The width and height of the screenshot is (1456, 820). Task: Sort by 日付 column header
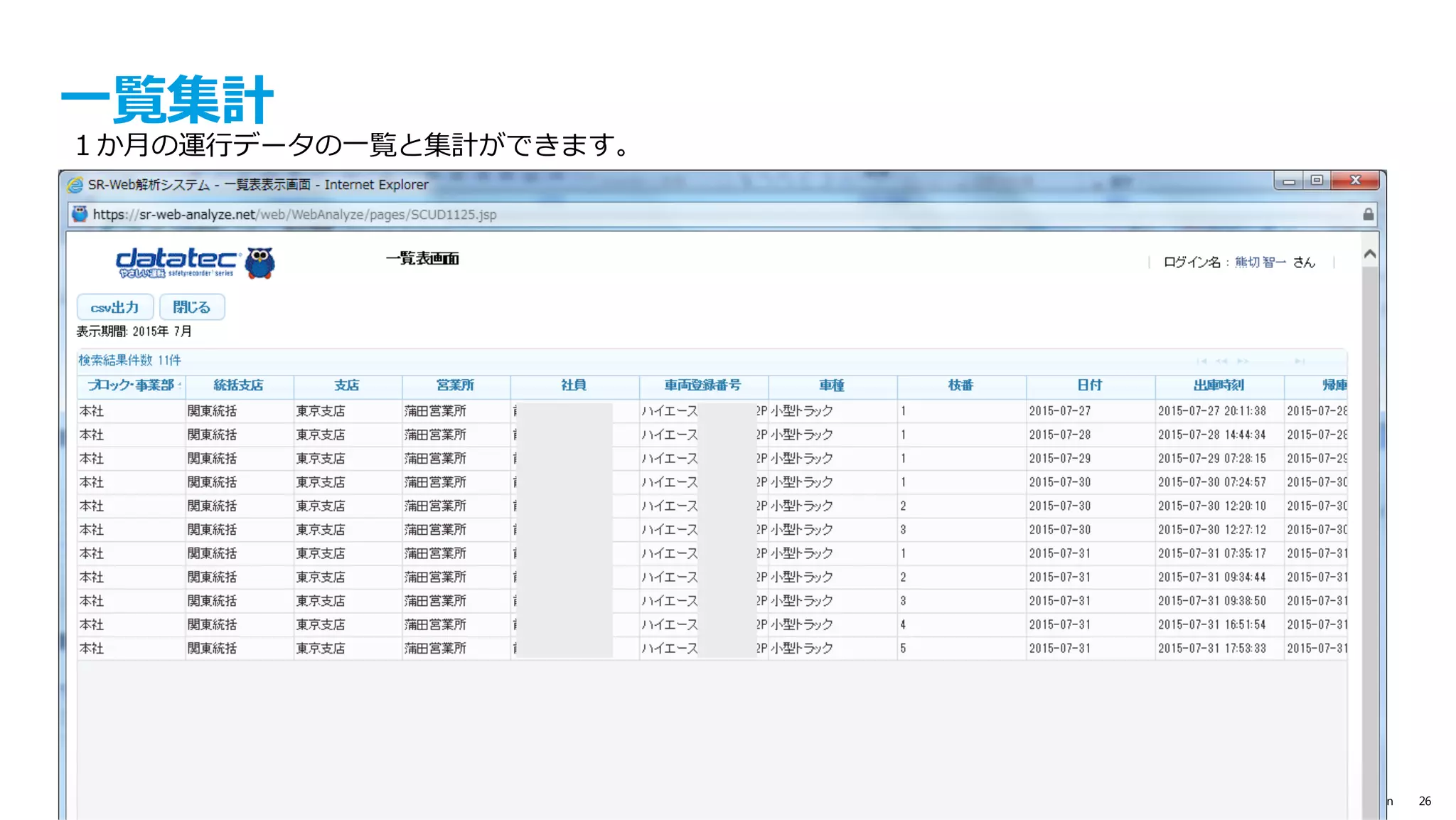pos(1090,385)
